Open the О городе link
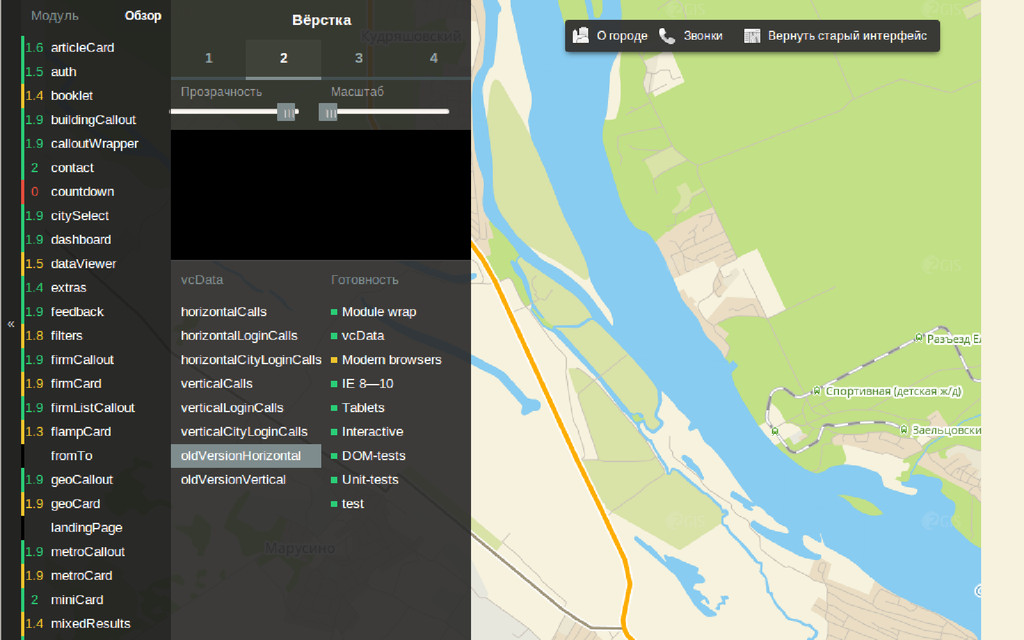 pyautogui.click(x=622, y=36)
